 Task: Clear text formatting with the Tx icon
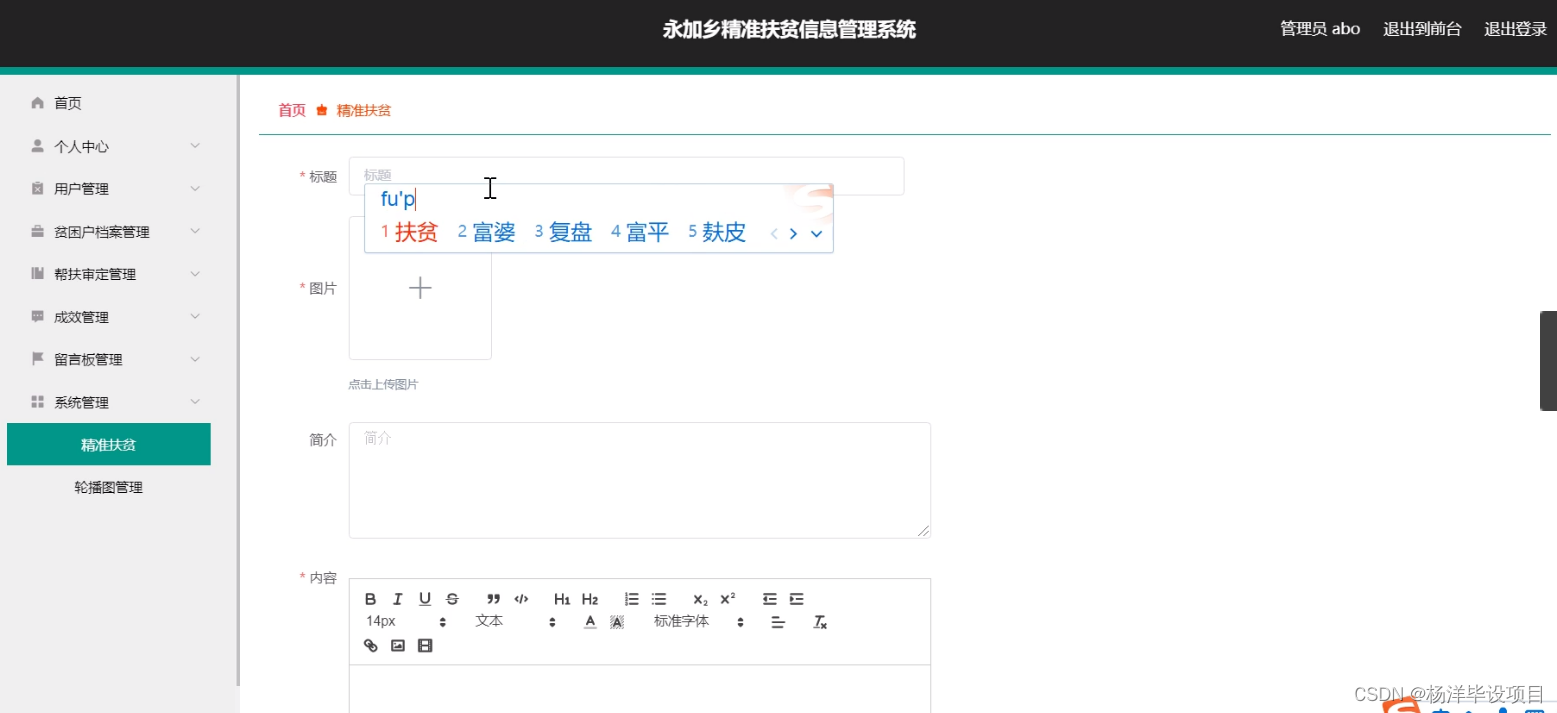820,622
